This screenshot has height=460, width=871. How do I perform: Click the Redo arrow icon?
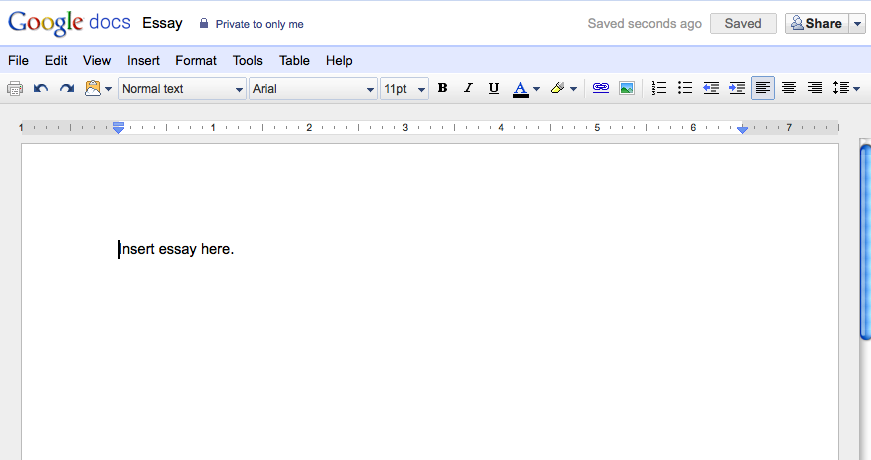(67, 89)
